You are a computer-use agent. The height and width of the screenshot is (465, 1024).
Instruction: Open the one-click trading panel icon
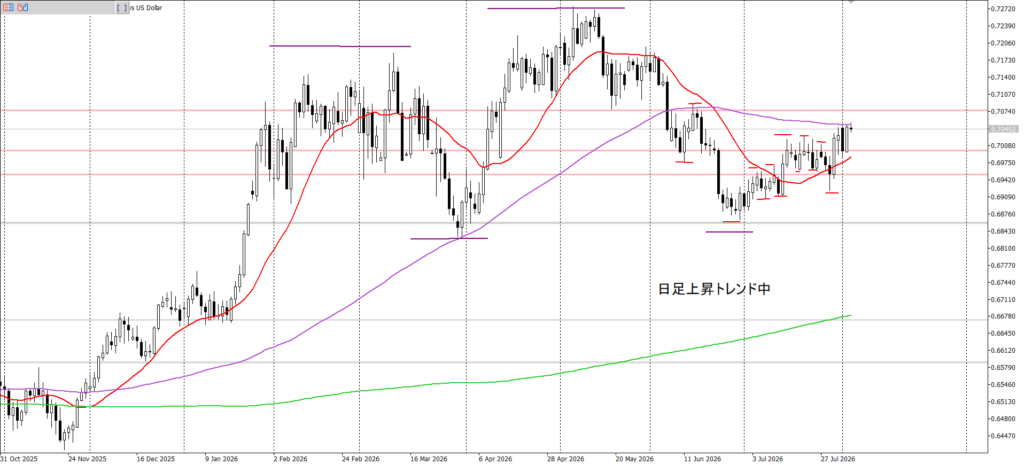22,8
